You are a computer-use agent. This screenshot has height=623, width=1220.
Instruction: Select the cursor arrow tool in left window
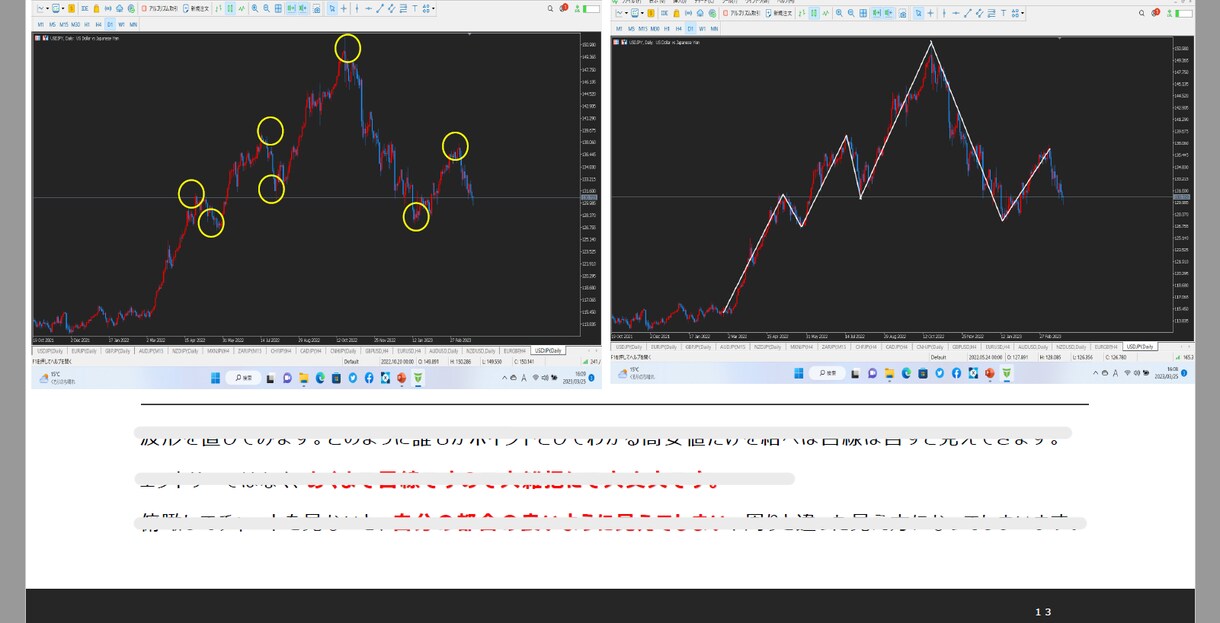[x=332, y=9]
